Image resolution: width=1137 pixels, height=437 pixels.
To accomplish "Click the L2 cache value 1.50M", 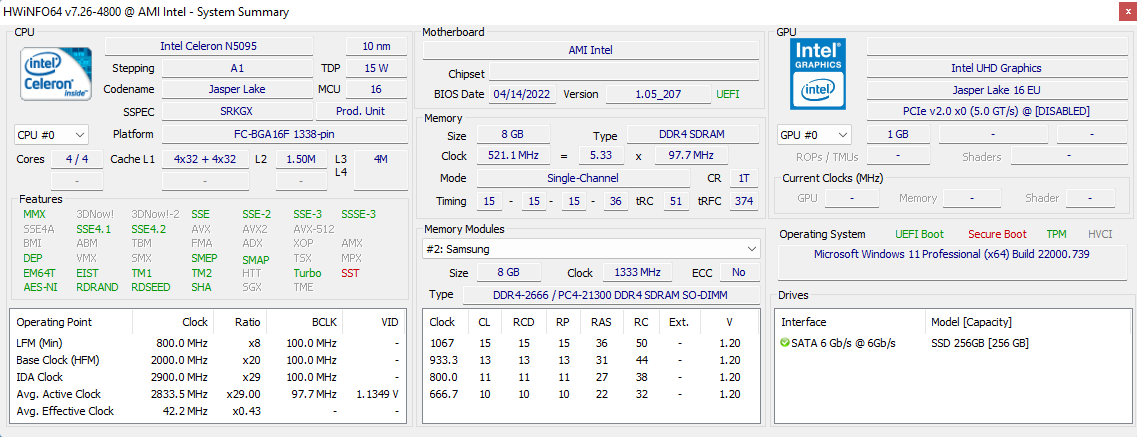I will (302, 159).
